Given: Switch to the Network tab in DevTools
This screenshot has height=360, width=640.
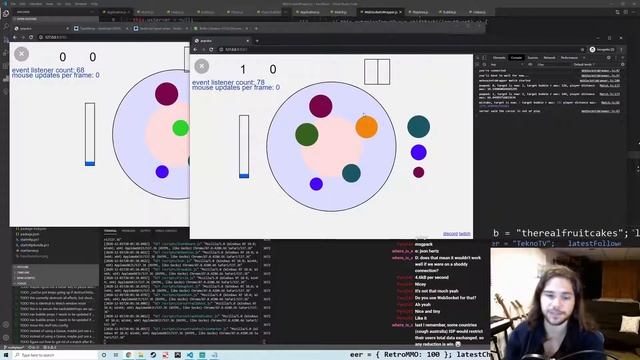Looking at the screenshot, I should [x=549, y=58].
